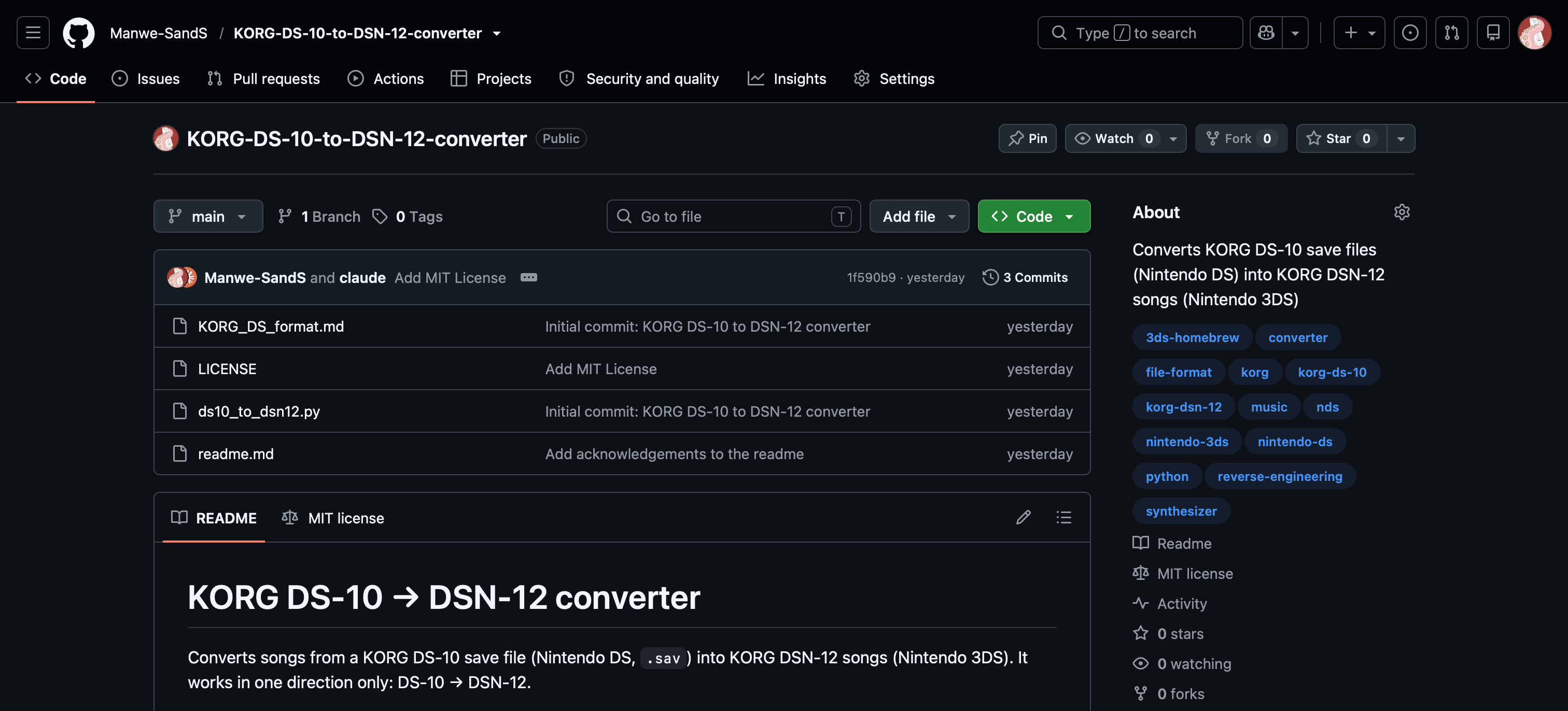
Task: Open the repositories icon in top header
Action: [x=1492, y=33]
